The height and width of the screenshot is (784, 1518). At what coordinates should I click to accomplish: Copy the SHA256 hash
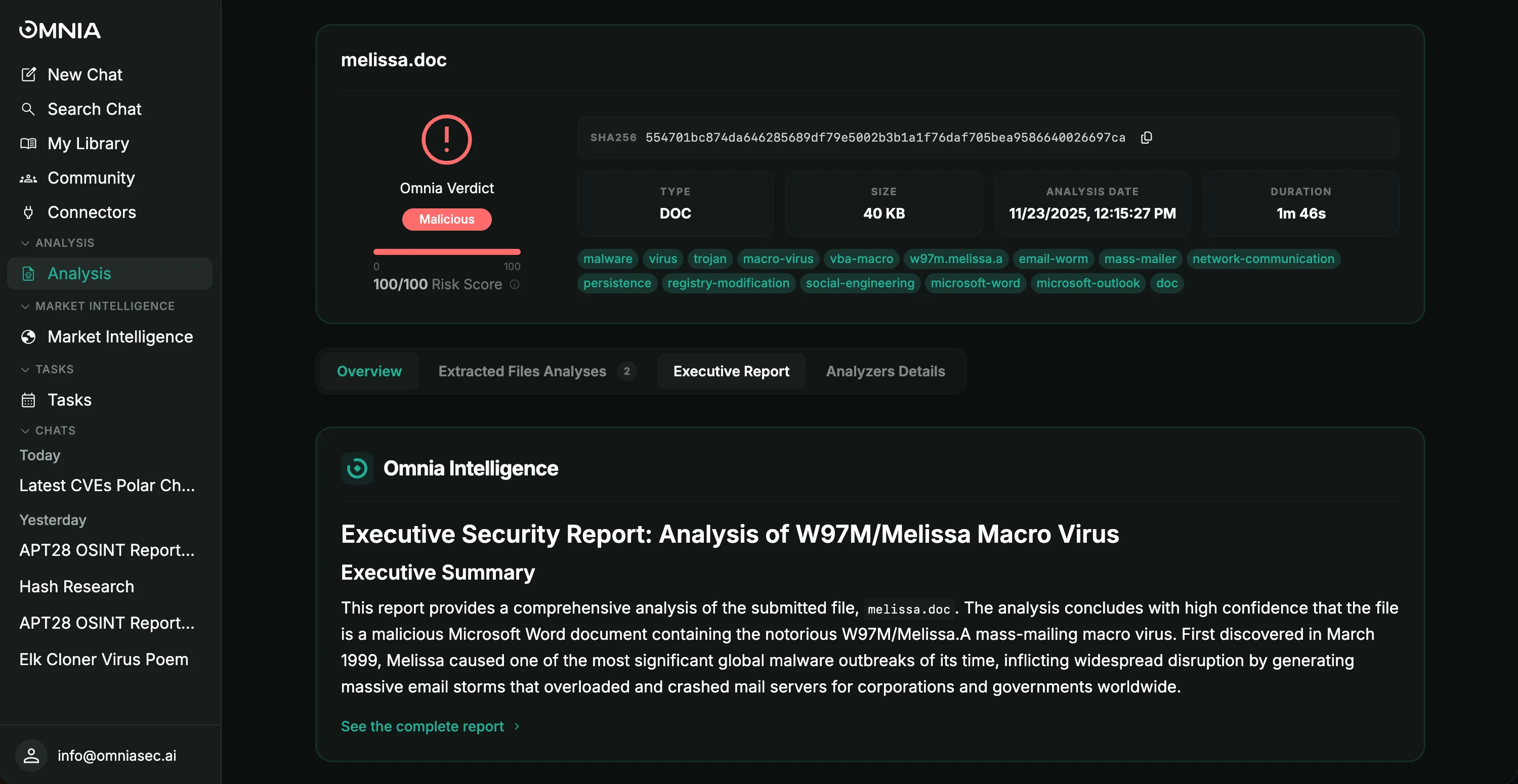point(1146,137)
